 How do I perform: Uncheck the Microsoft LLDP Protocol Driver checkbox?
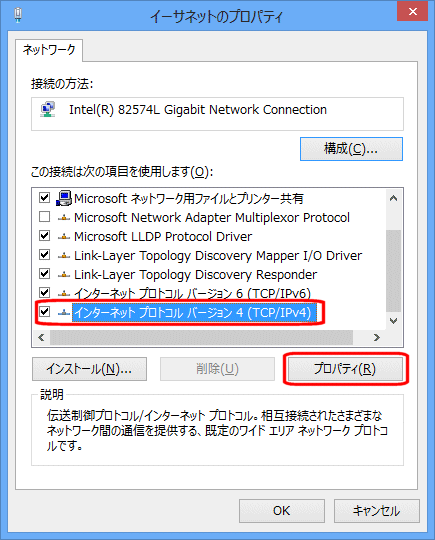tap(44, 236)
